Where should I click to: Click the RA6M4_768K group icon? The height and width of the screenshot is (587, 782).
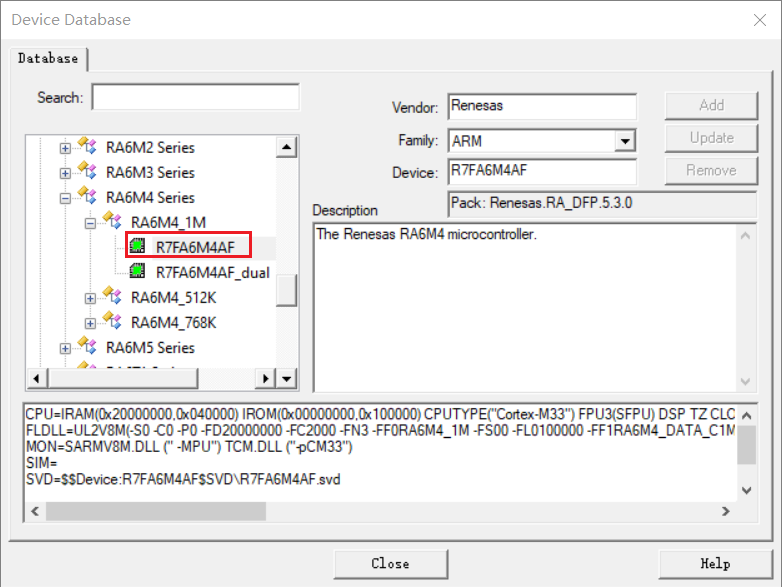coord(113,320)
